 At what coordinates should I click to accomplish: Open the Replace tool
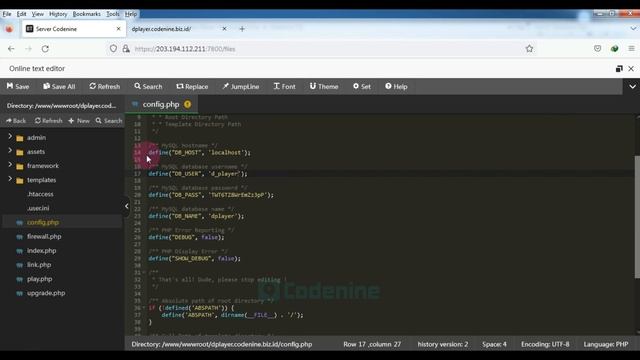[x=192, y=87]
